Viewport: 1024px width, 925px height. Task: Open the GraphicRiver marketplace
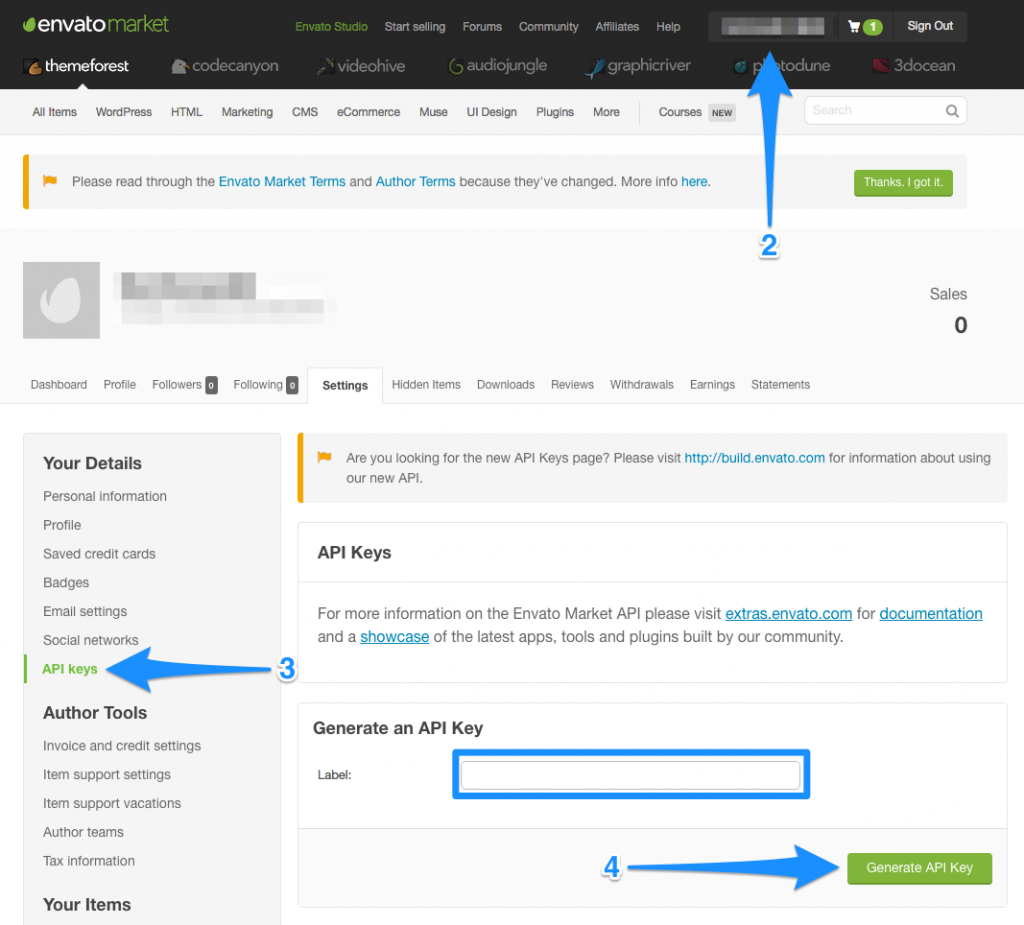638,65
